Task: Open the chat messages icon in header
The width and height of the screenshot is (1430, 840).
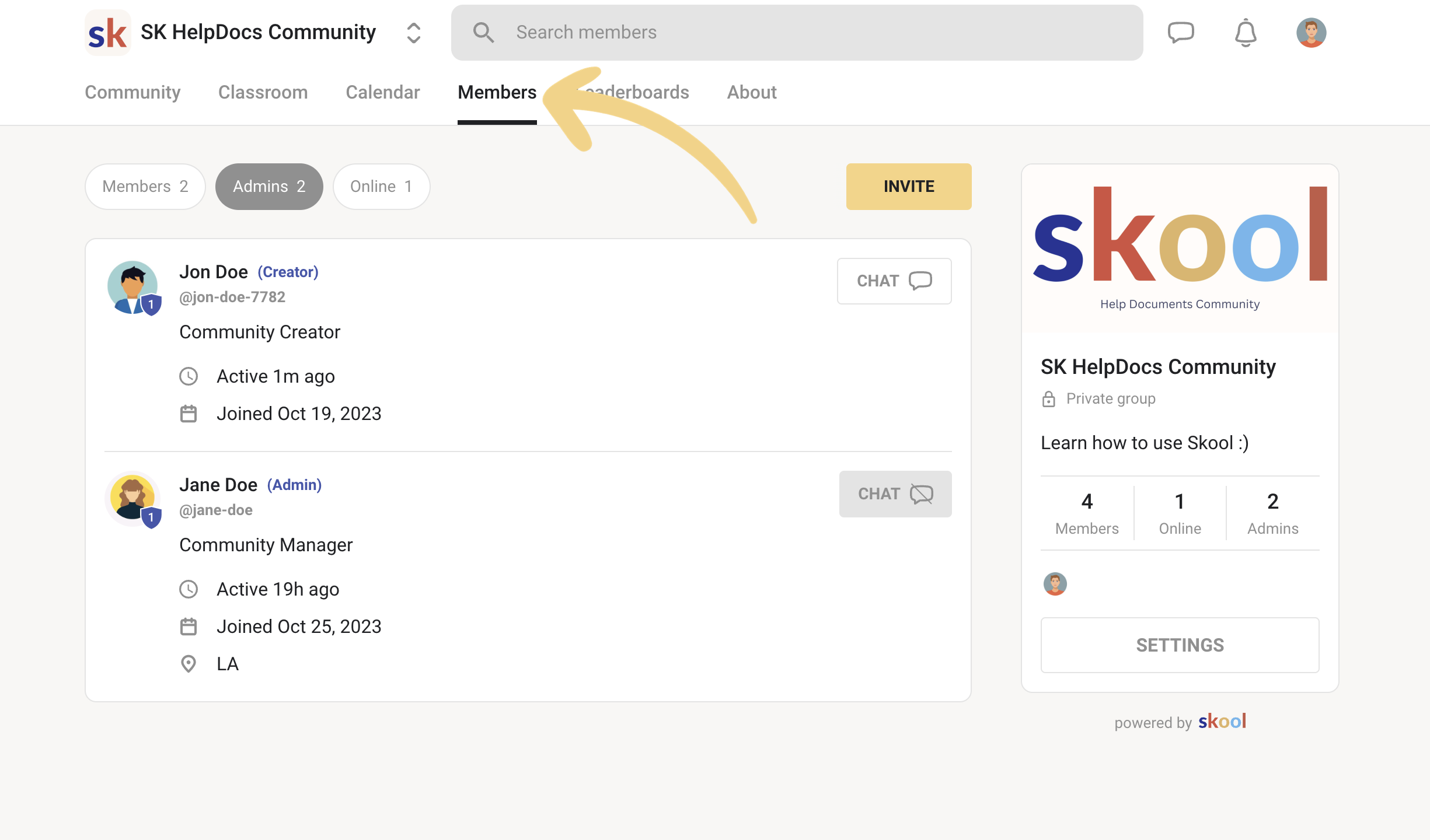Action: click(1180, 33)
